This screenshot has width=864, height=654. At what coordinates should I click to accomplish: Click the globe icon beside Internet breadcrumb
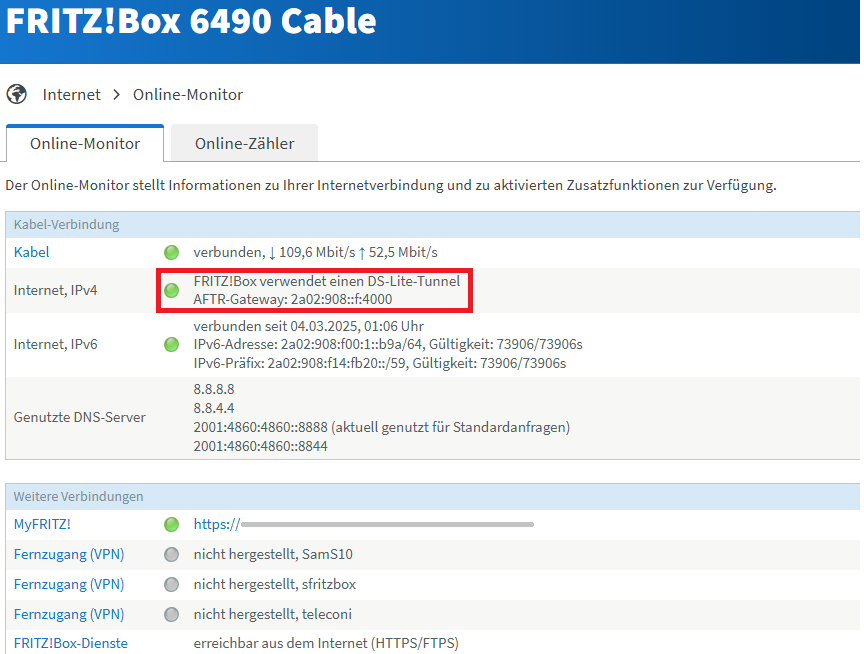click(17, 94)
